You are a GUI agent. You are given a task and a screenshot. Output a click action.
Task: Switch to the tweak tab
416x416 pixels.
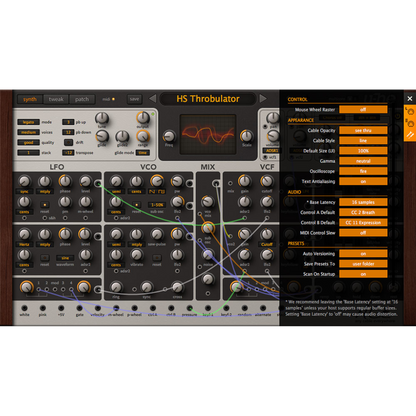point(56,99)
